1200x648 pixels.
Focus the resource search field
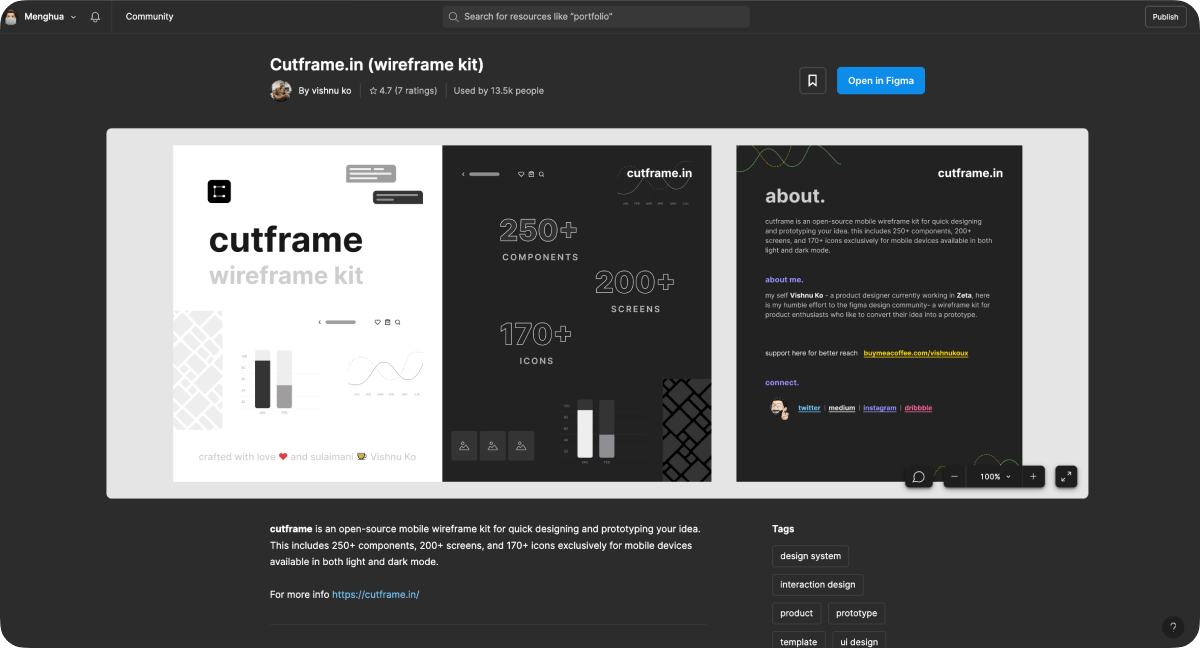tap(596, 17)
